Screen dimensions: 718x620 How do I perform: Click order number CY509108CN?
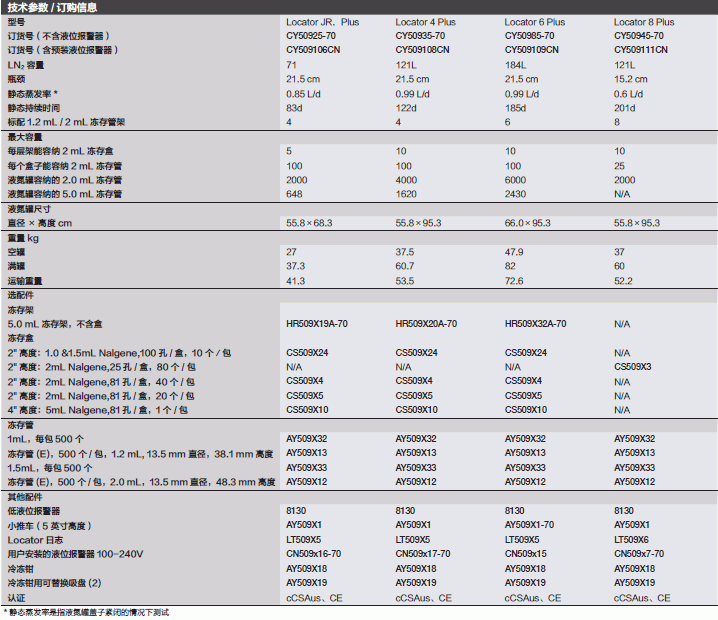point(422,49)
